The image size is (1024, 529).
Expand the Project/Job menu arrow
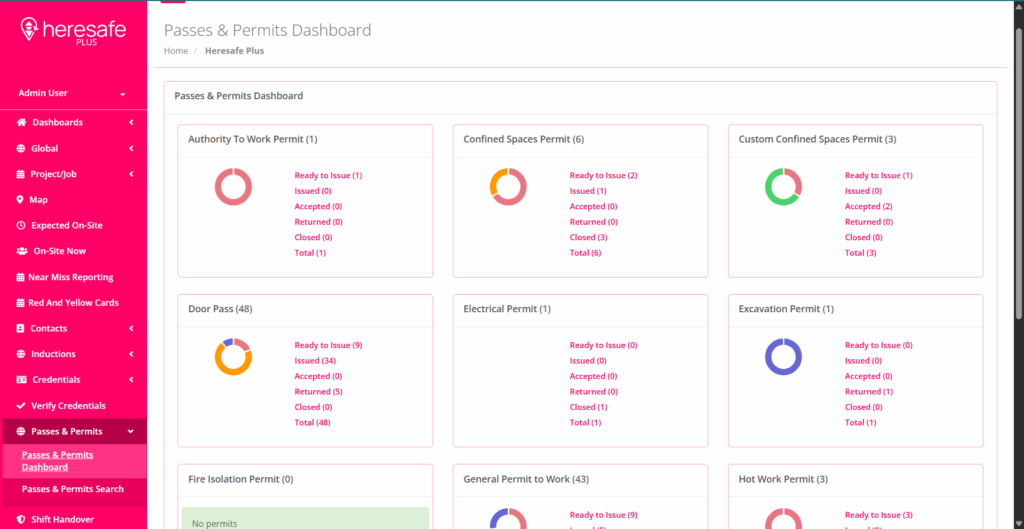pos(131,174)
